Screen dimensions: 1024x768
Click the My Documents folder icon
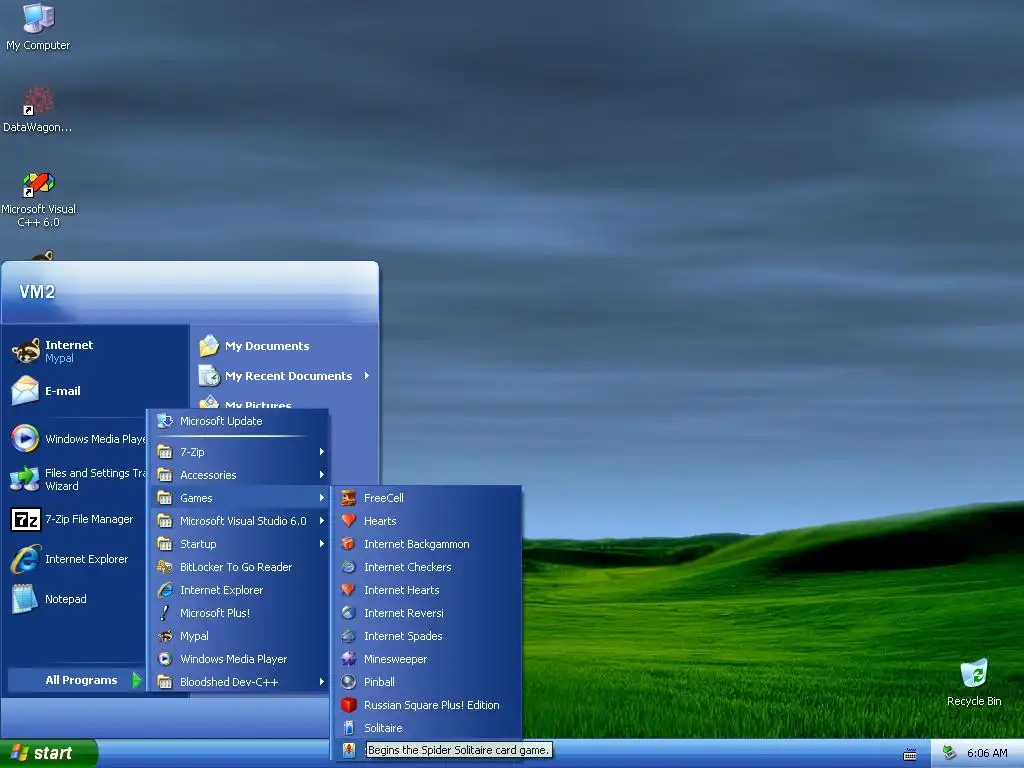209,345
